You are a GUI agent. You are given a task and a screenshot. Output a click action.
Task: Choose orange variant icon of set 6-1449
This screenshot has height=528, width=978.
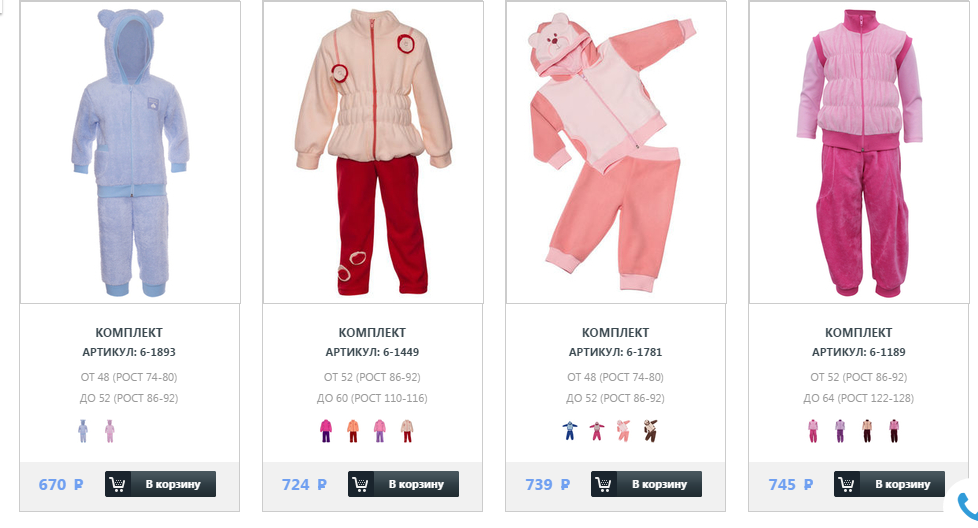click(353, 431)
